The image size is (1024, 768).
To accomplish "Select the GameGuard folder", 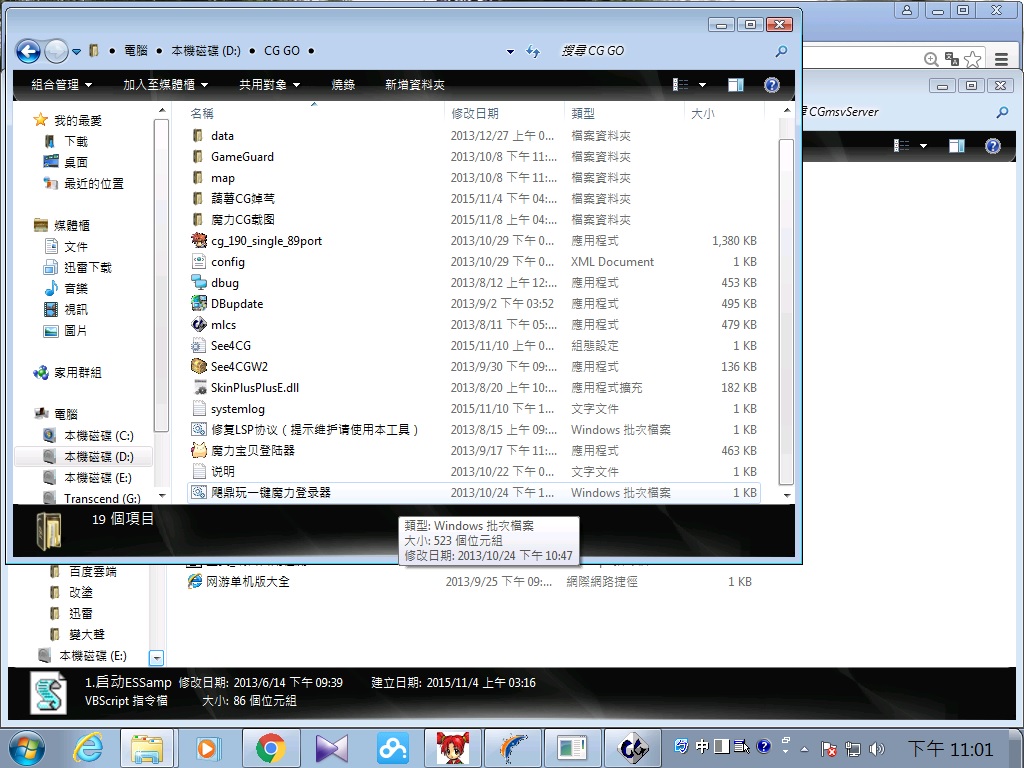I will coord(242,157).
